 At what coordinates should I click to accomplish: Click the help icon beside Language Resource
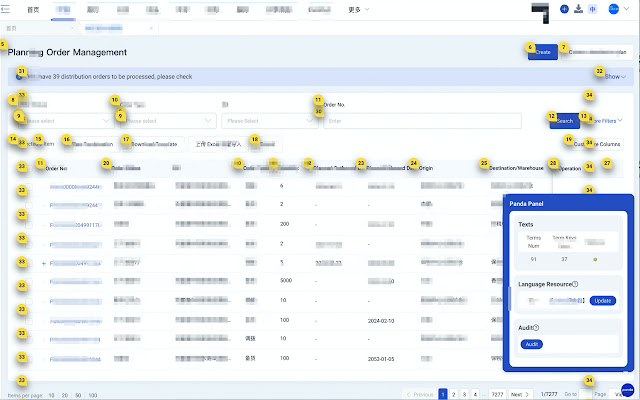[x=575, y=284]
